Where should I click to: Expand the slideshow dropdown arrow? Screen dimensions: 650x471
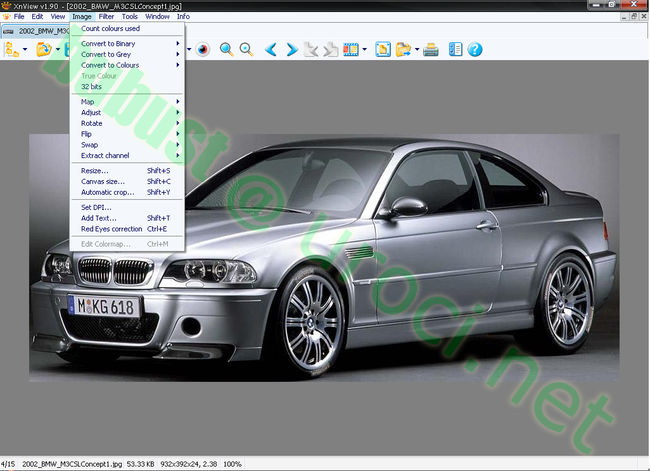(x=364, y=49)
